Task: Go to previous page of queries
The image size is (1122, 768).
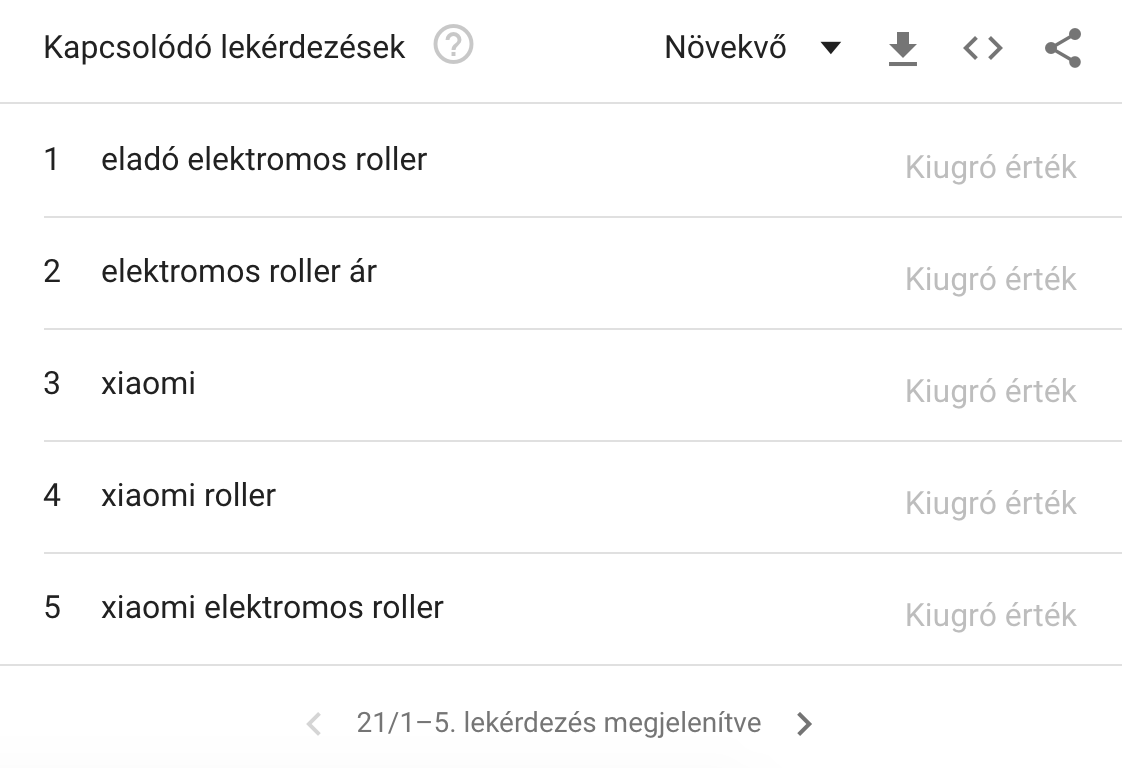Action: [x=314, y=724]
